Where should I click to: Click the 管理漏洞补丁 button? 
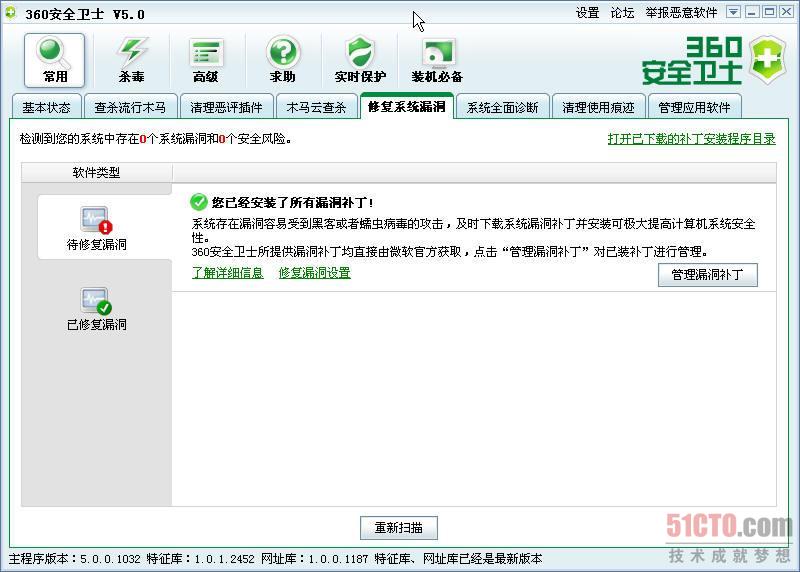pos(708,275)
